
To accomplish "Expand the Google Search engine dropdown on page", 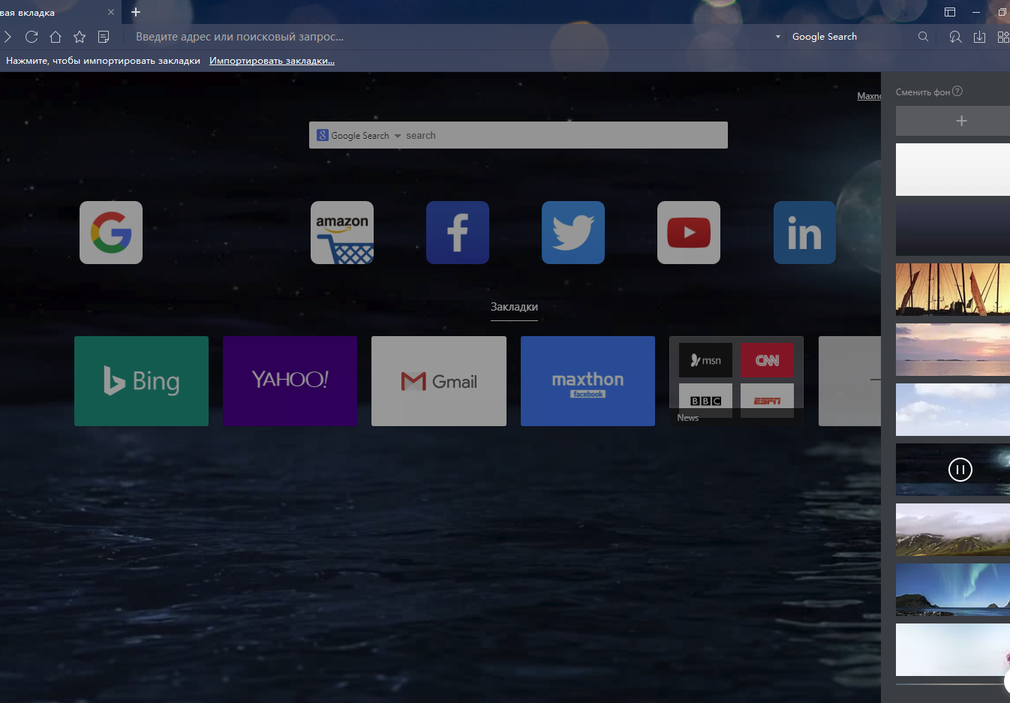I will coord(397,135).
